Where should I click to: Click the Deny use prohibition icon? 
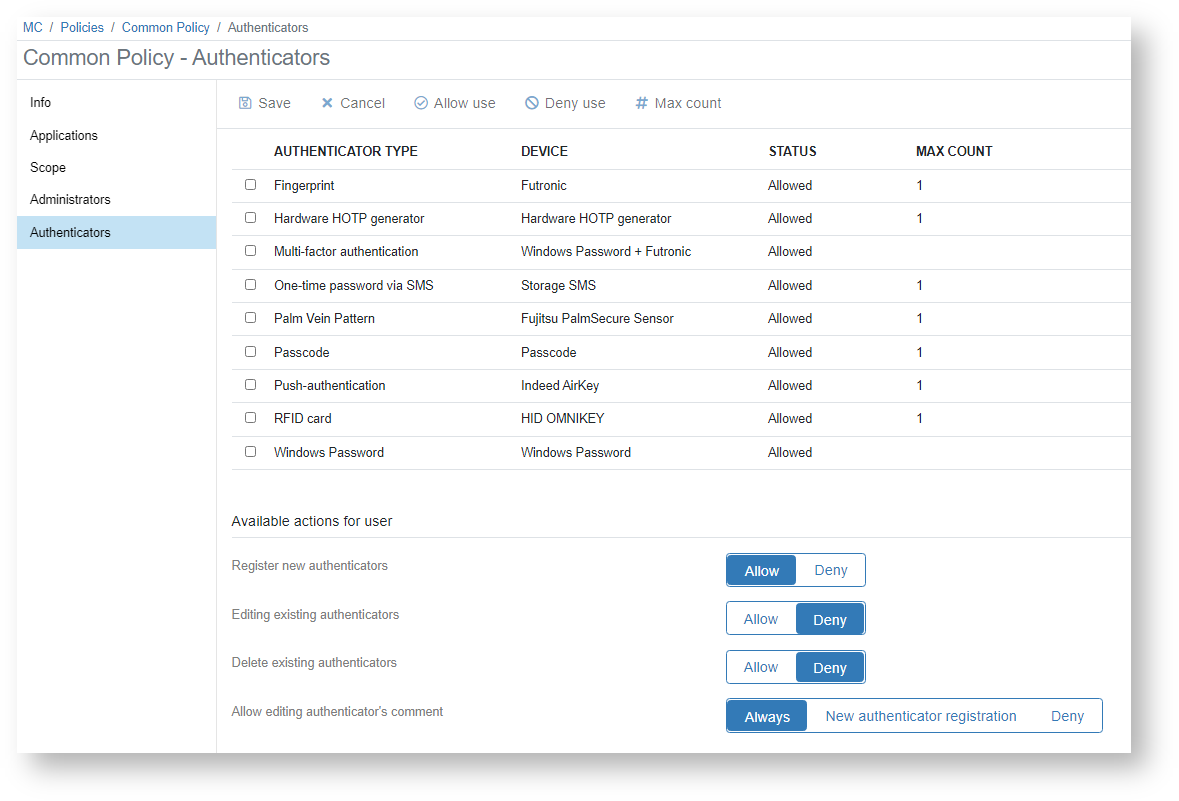tap(532, 103)
